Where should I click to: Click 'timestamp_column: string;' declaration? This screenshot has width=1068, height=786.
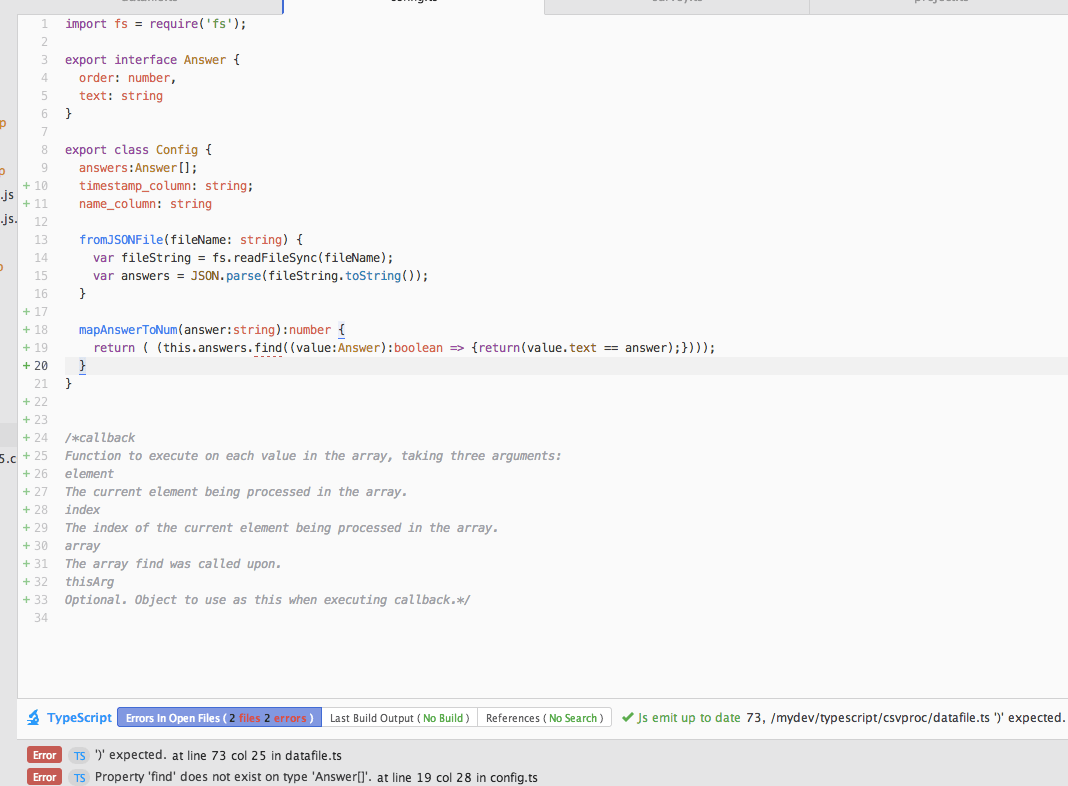tap(166, 186)
